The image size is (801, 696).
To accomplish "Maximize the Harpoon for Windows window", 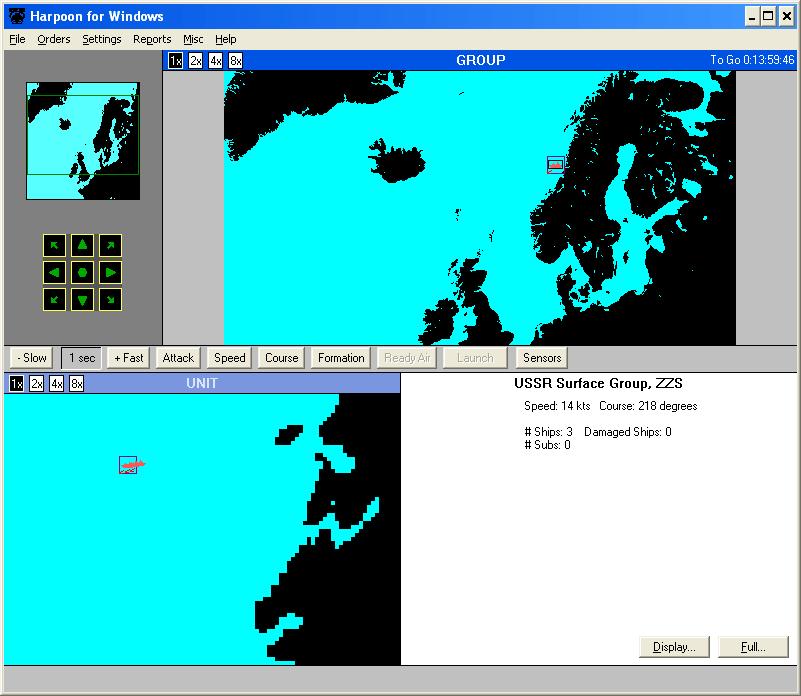I will pyautogui.click(x=768, y=17).
